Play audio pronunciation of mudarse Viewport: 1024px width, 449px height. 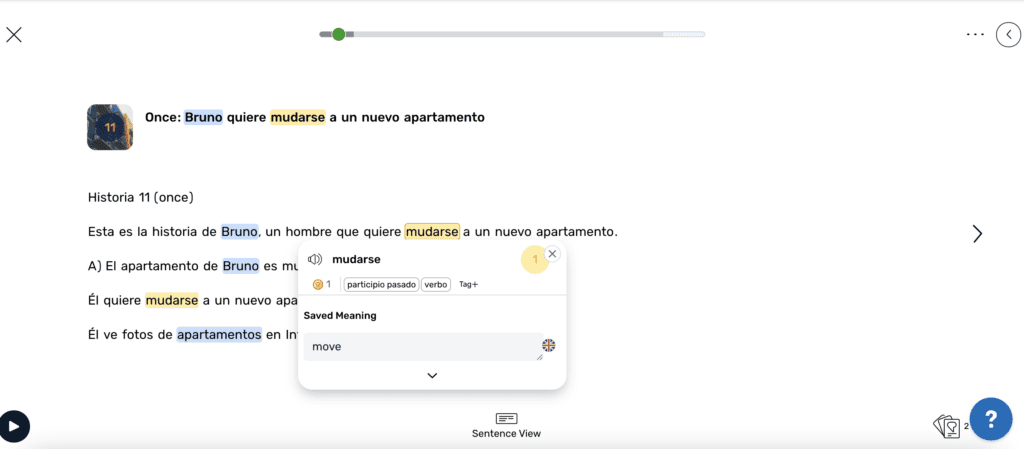click(x=315, y=260)
